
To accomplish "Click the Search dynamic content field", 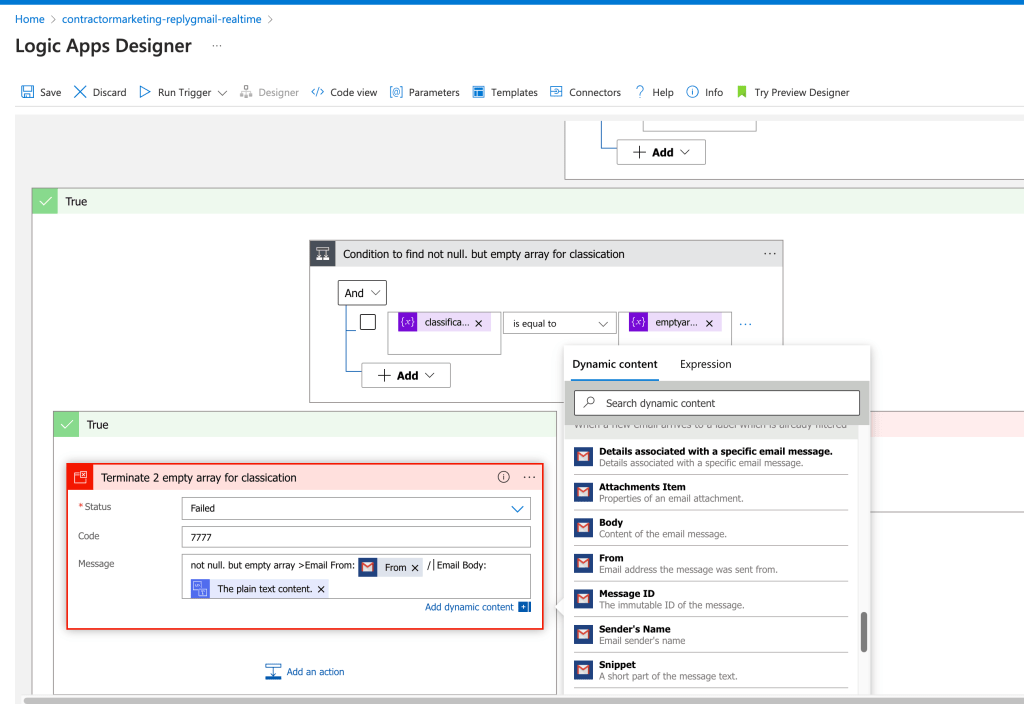I will point(717,403).
